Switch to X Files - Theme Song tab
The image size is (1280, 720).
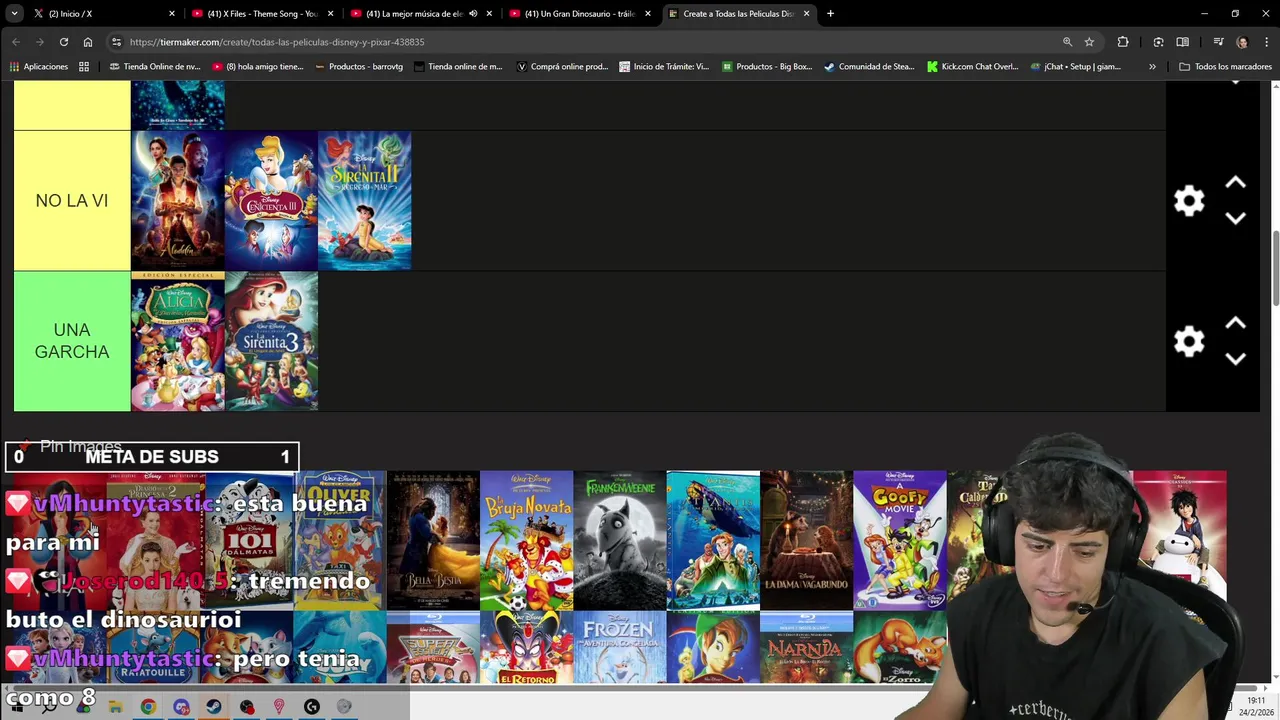click(262, 14)
